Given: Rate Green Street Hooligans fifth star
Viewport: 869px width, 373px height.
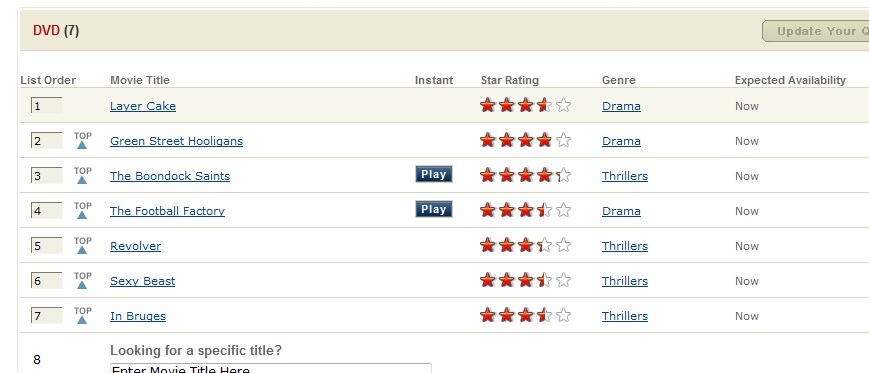Looking at the screenshot, I should pyautogui.click(x=563, y=140).
